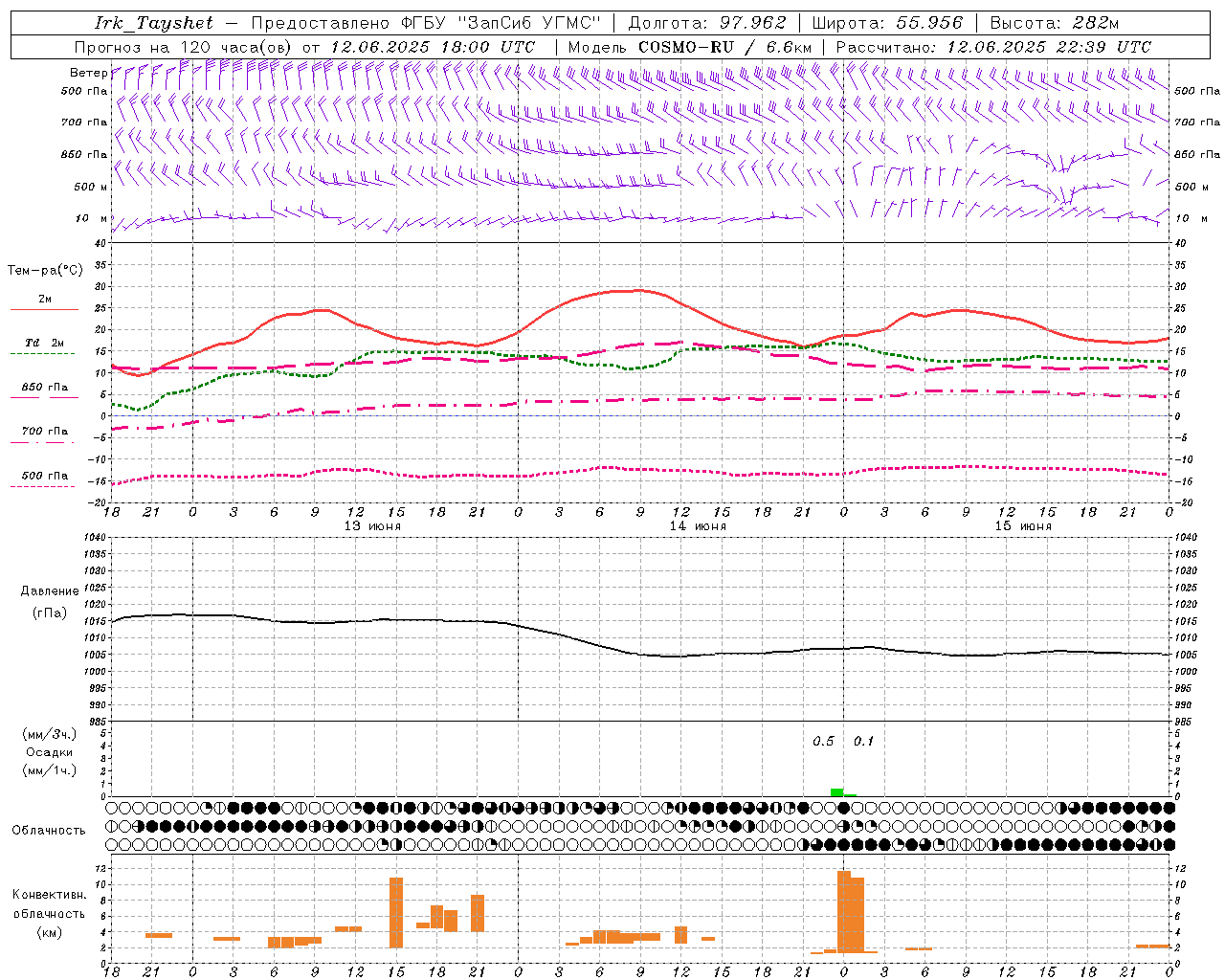This screenshot has width=1225, height=980.
Task: Click the (мм/1ч.) precipitation unit label
Action: tap(50, 770)
